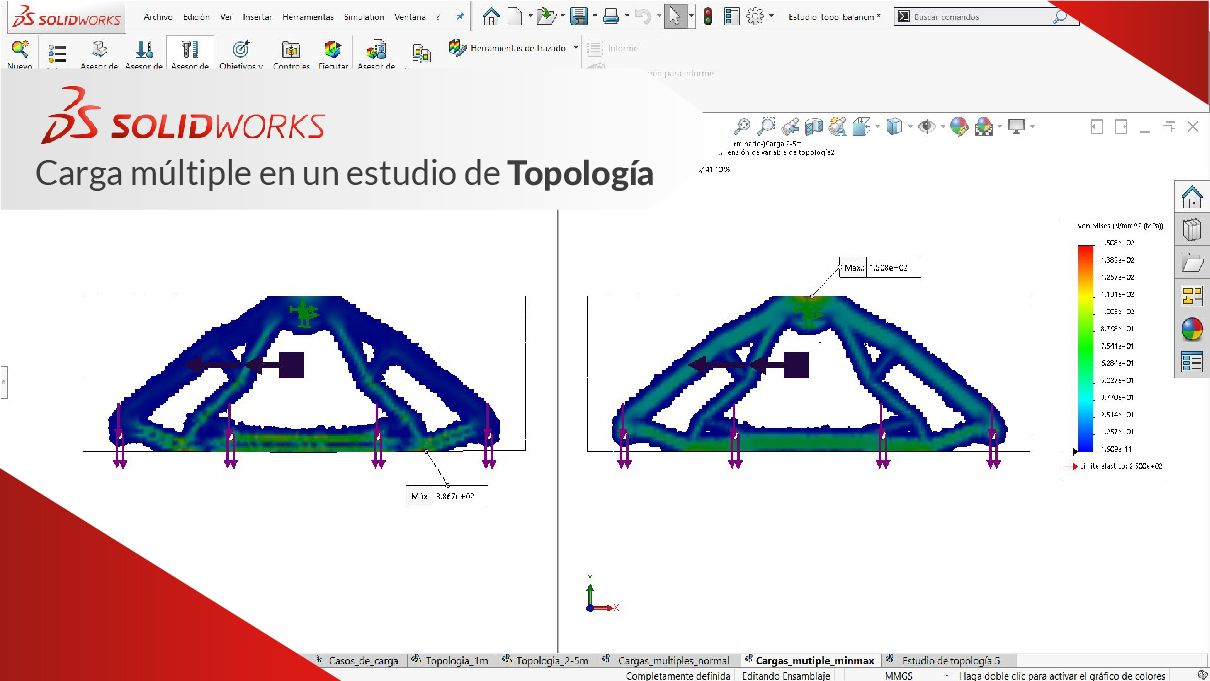Expand the Save dropdown arrow
Screen dimensions: 1210x681
point(593,17)
